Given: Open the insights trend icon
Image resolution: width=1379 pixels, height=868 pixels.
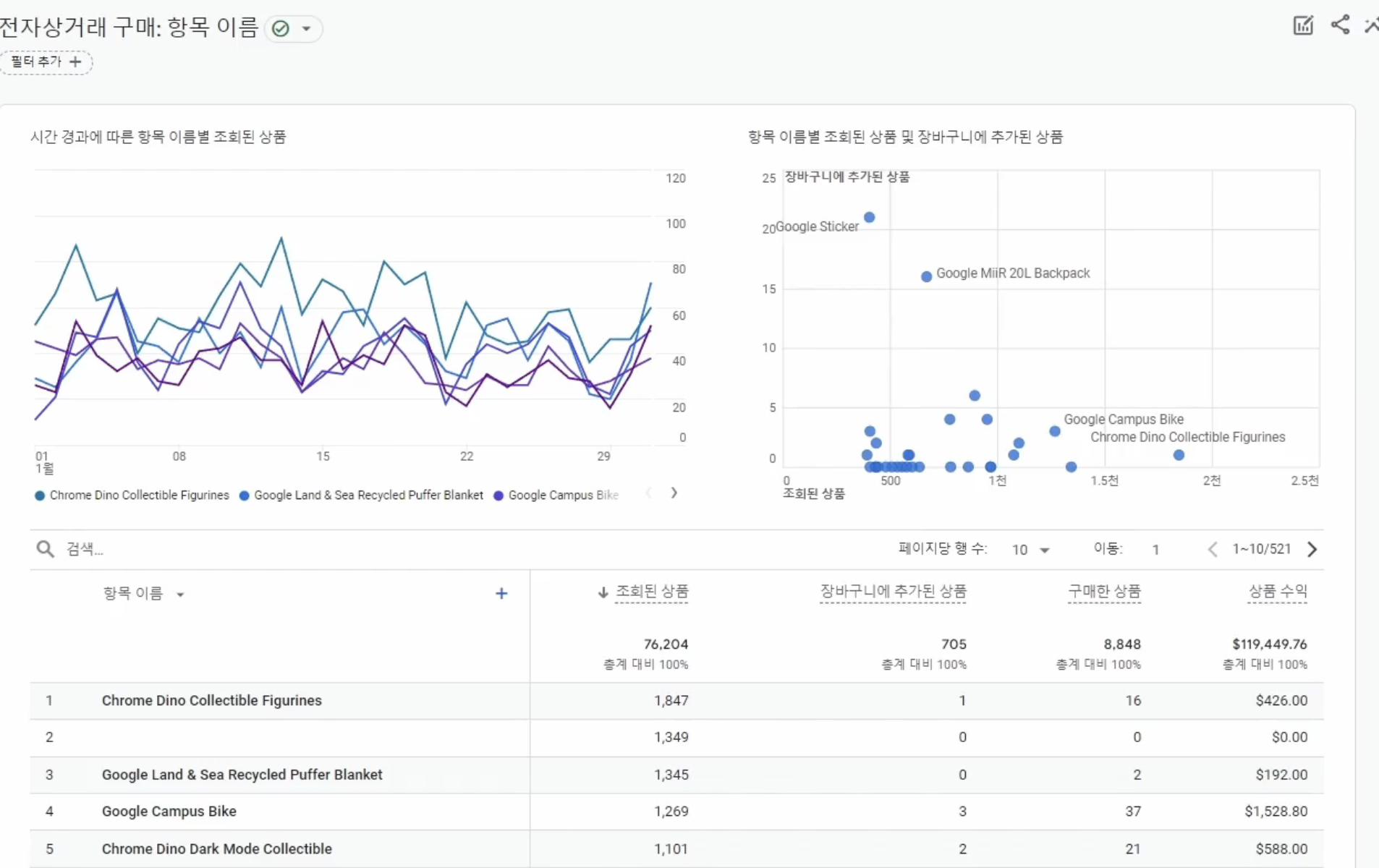Looking at the screenshot, I should [x=1372, y=25].
